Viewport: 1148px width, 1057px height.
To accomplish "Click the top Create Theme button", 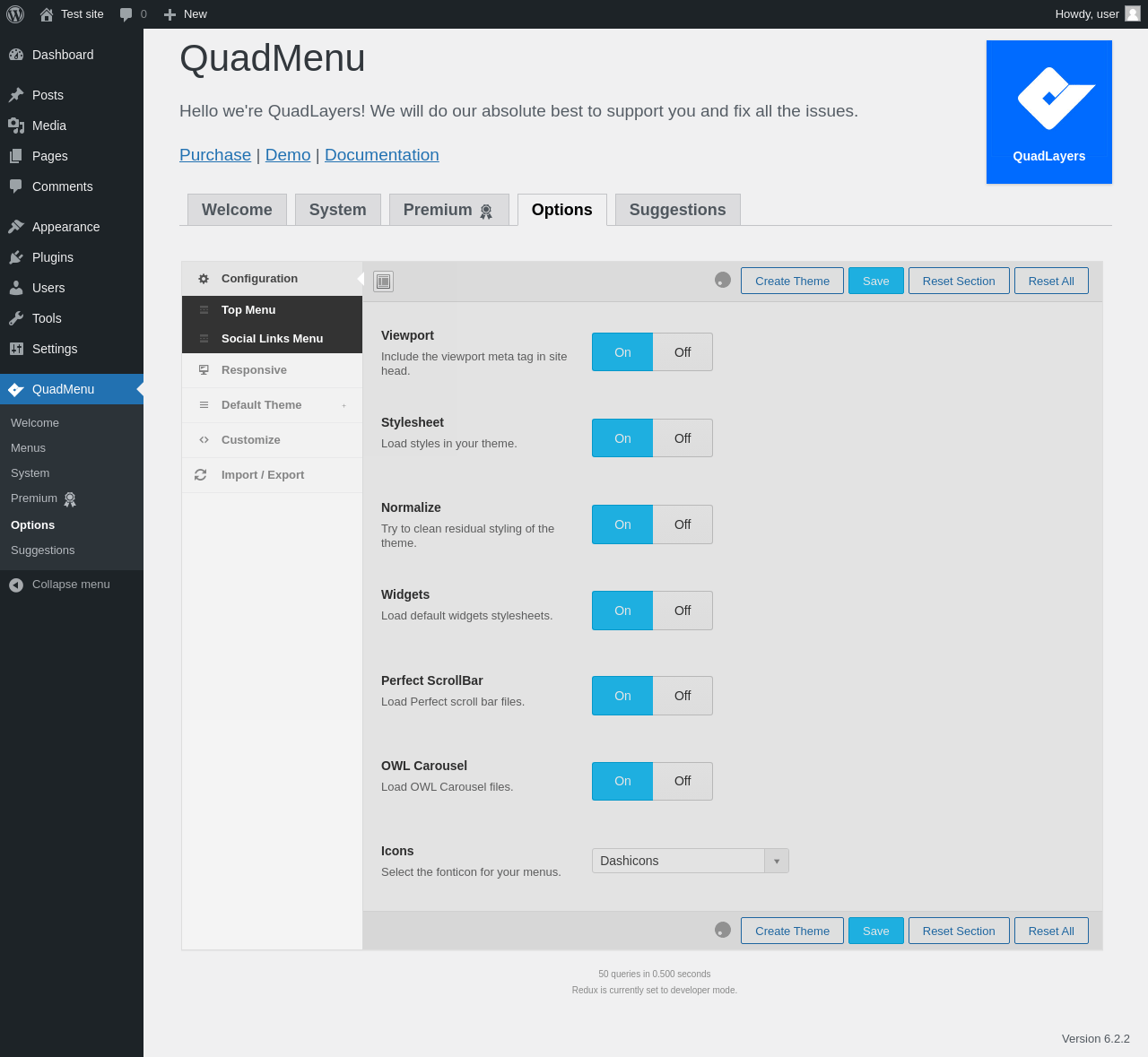I will pos(792,281).
